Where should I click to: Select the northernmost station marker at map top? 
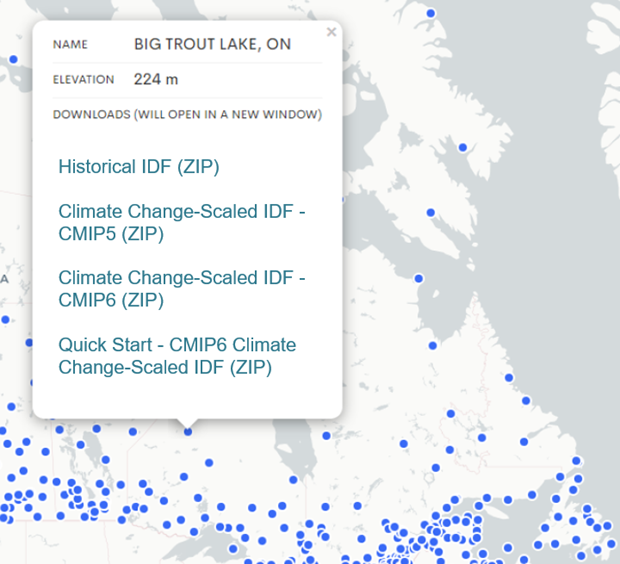(431, 13)
